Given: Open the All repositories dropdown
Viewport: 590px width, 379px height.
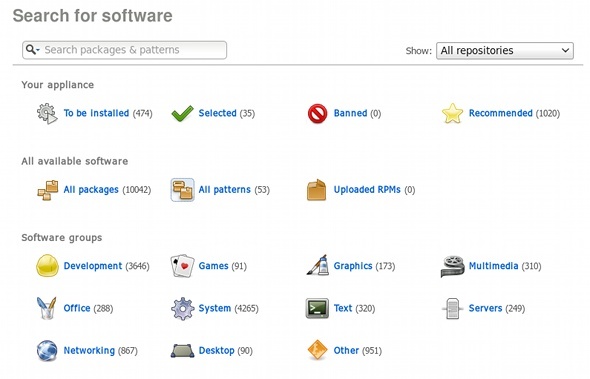Looking at the screenshot, I should [505, 50].
